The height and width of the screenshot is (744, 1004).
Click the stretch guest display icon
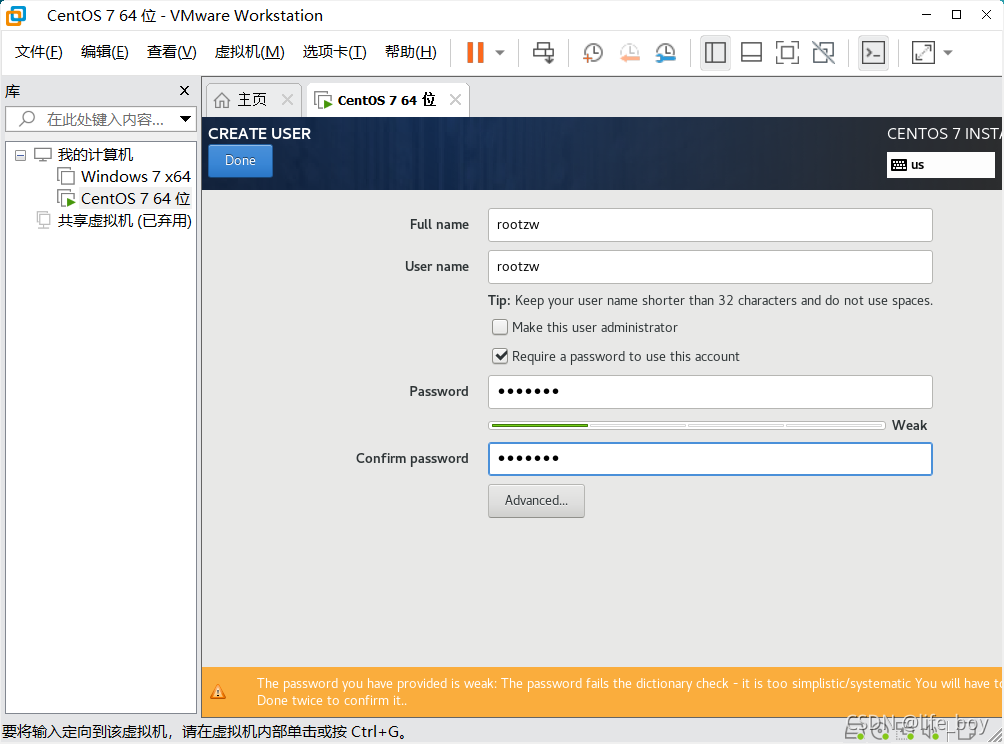click(x=923, y=53)
